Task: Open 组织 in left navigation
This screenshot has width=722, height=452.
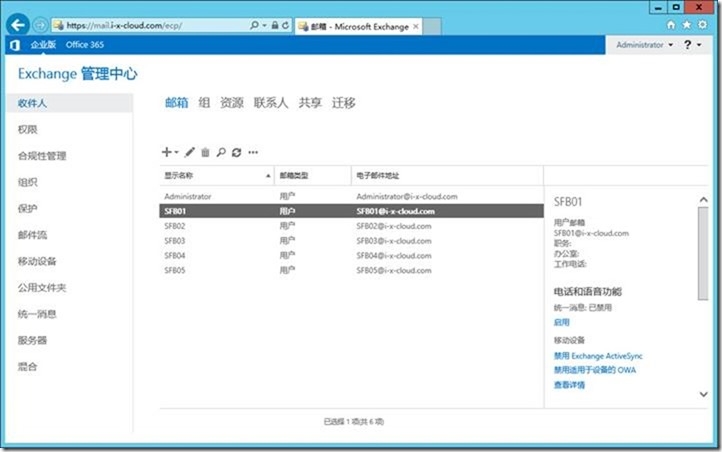Action: (28, 182)
